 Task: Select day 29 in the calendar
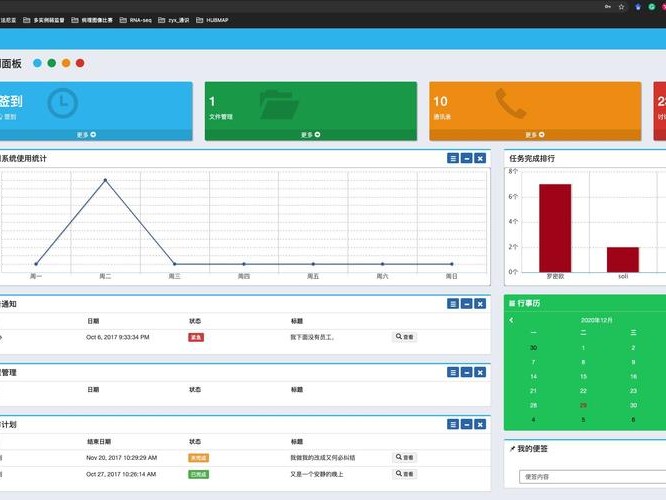583,405
